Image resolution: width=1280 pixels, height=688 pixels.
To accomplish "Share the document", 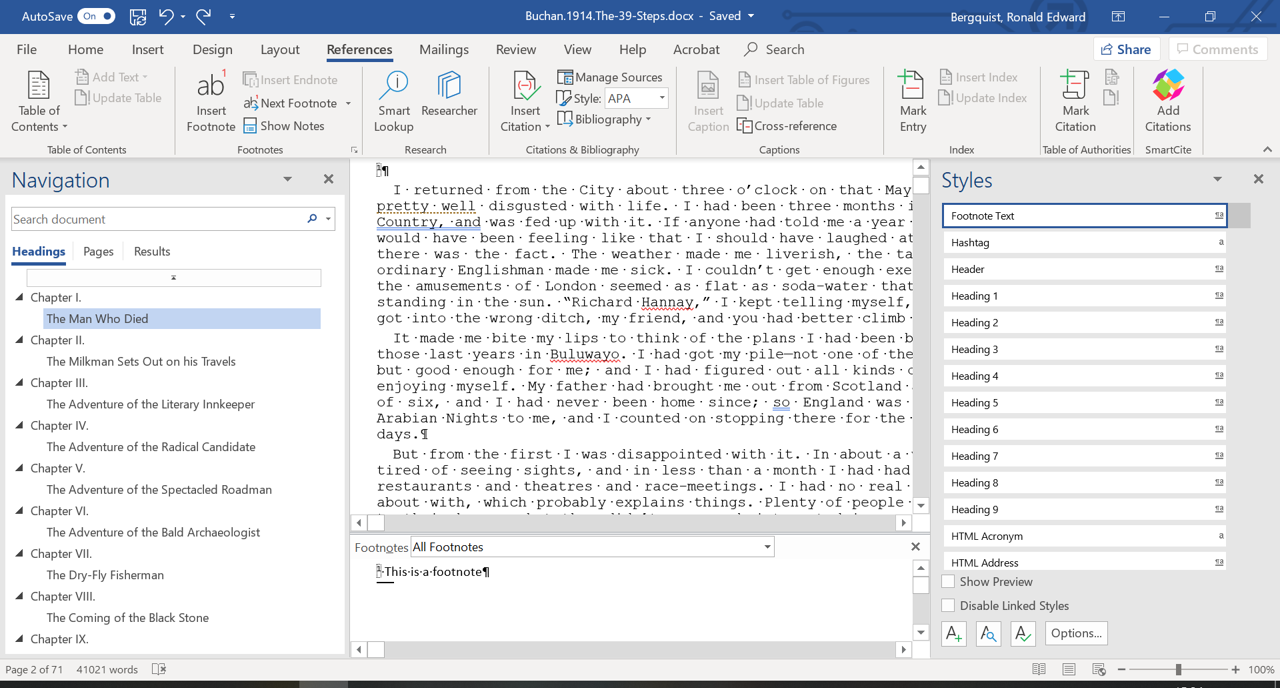I will pyautogui.click(x=1126, y=49).
